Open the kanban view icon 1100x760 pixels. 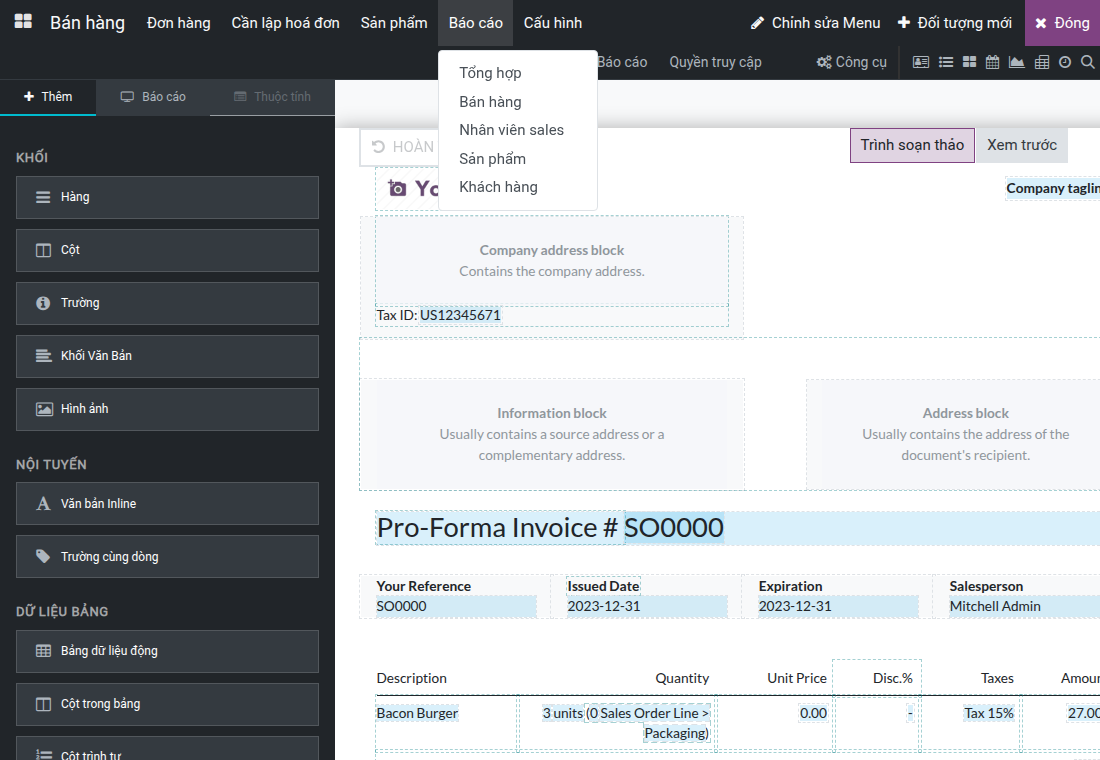[x=969, y=62]
